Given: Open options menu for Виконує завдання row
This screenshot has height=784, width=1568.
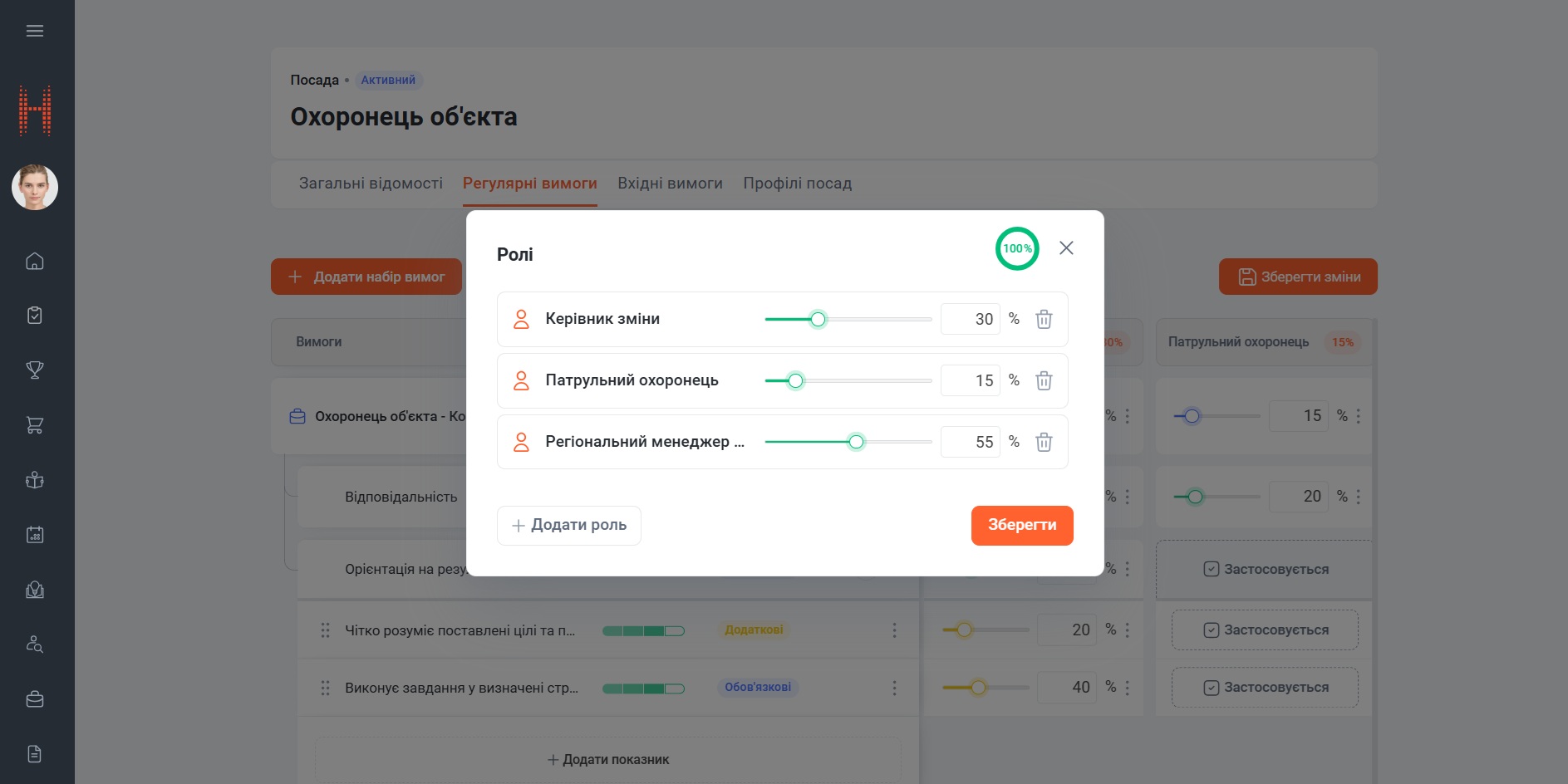Looking at the screenshot, I should 894,688.
